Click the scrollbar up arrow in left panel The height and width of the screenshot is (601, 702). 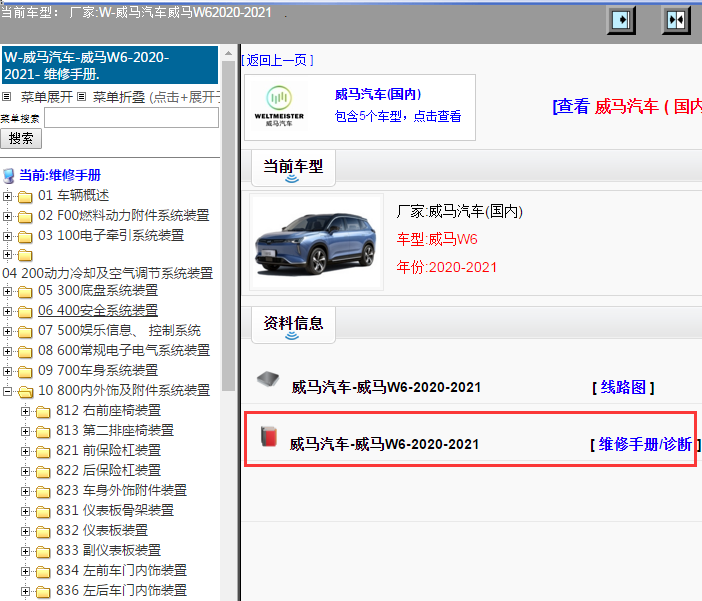(228, 53)
